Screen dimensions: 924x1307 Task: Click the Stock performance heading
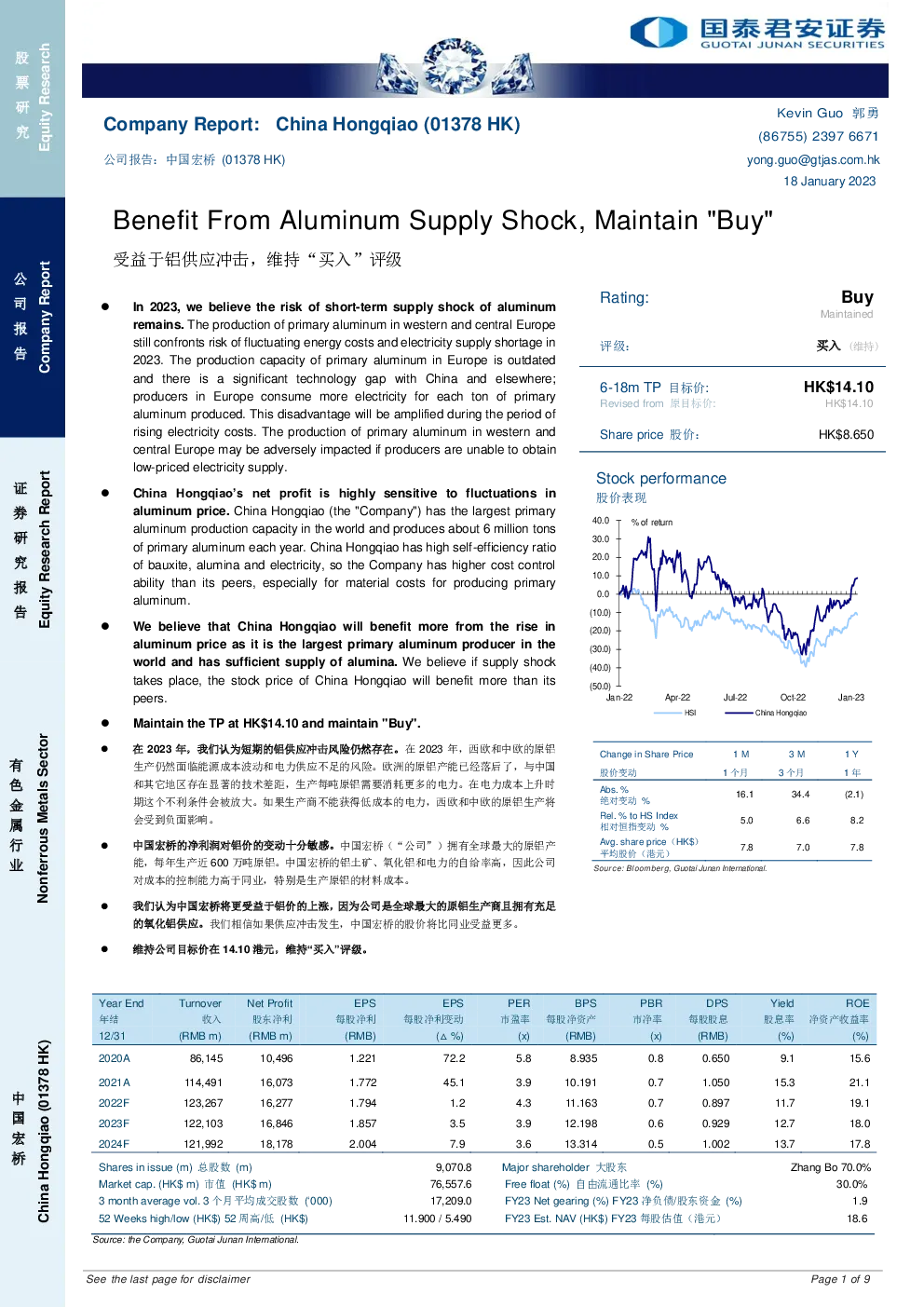tap(661, 478)
